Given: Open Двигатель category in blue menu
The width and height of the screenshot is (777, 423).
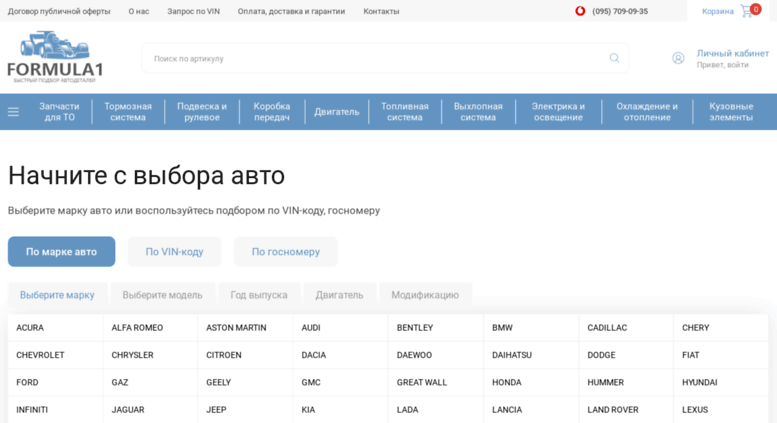Looking at the screenshot, I should [336, 112].
